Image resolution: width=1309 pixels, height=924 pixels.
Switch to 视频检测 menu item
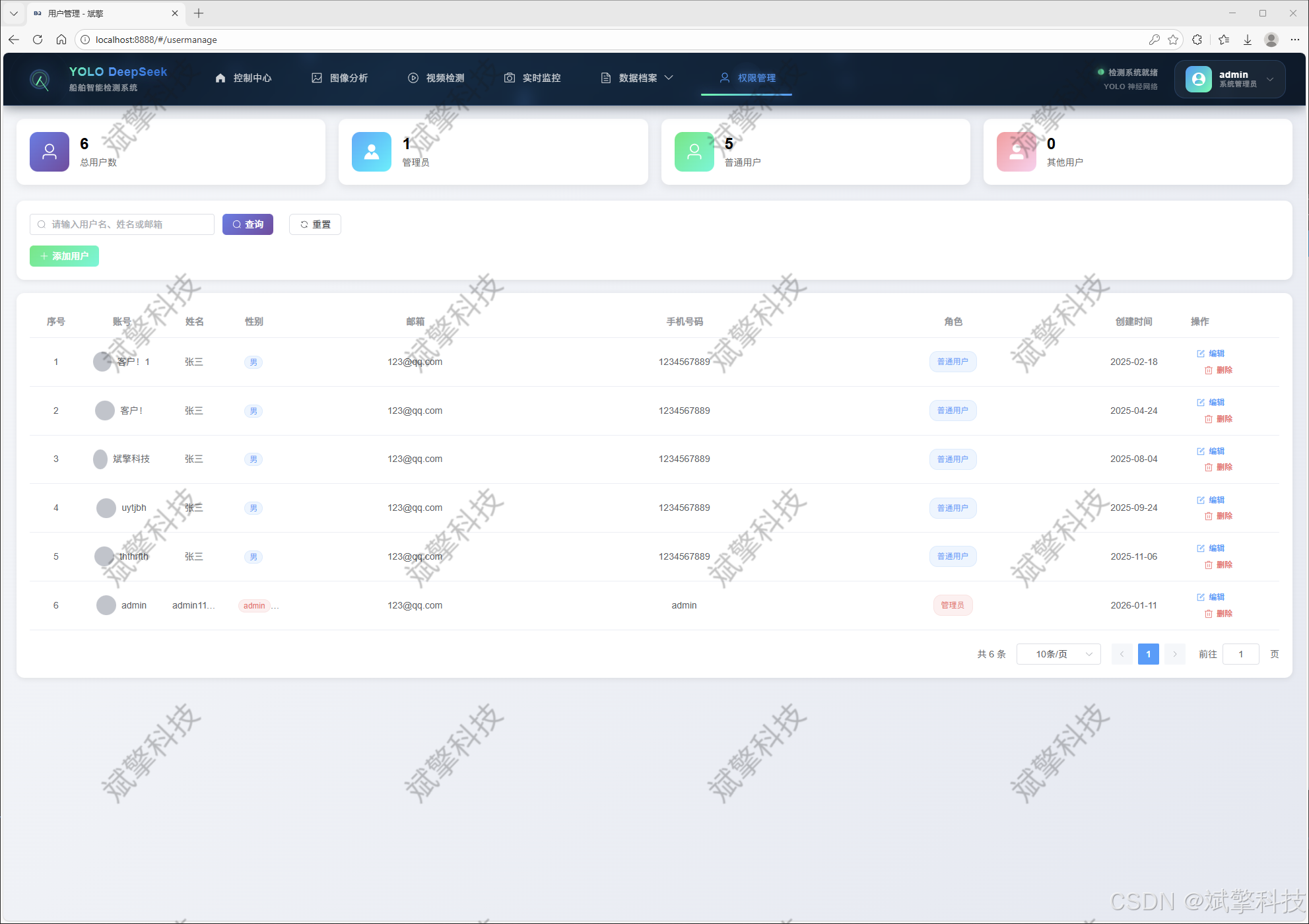(x=436, y=78)
